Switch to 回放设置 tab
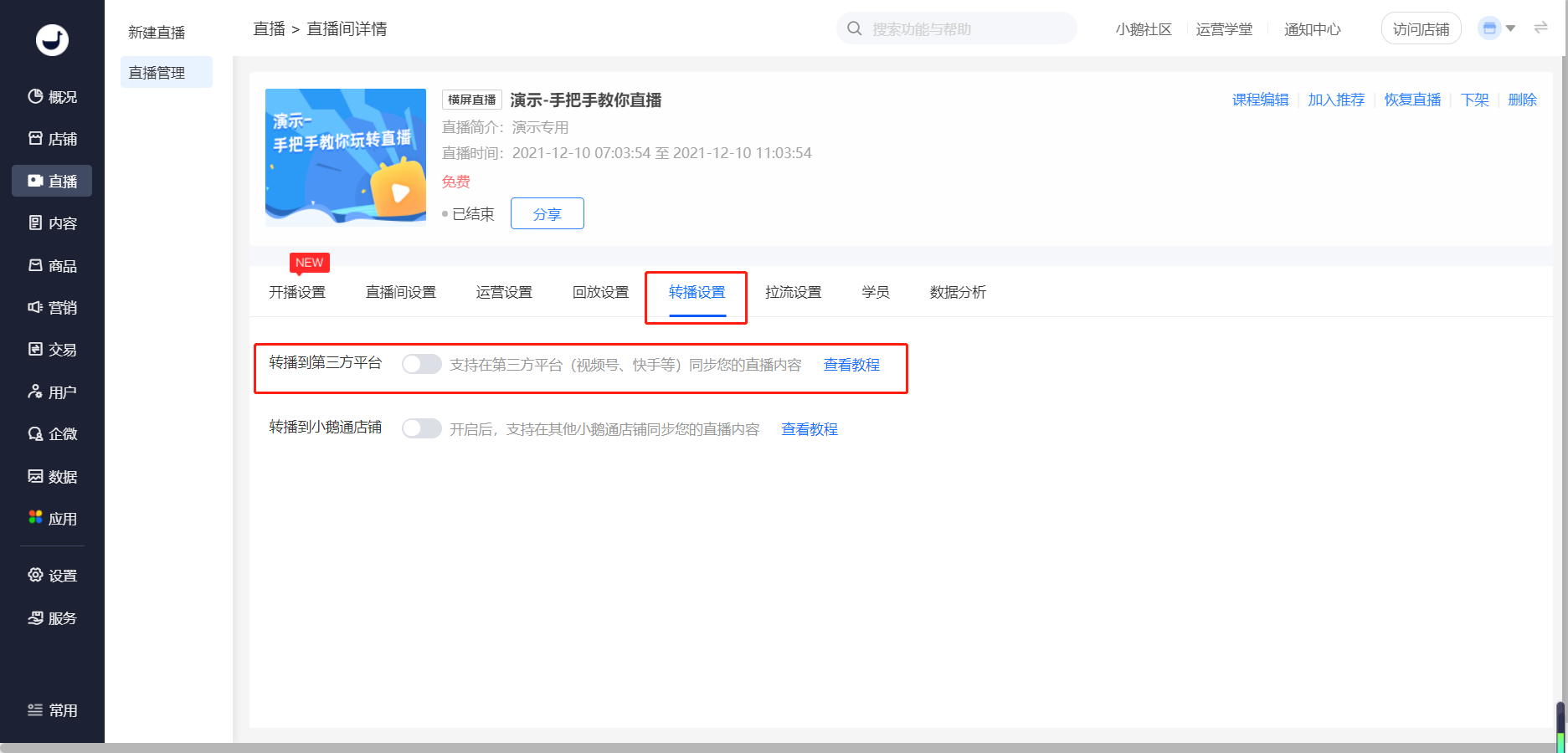This screenshot has height=753, width=1568. [x=600, y=292]
